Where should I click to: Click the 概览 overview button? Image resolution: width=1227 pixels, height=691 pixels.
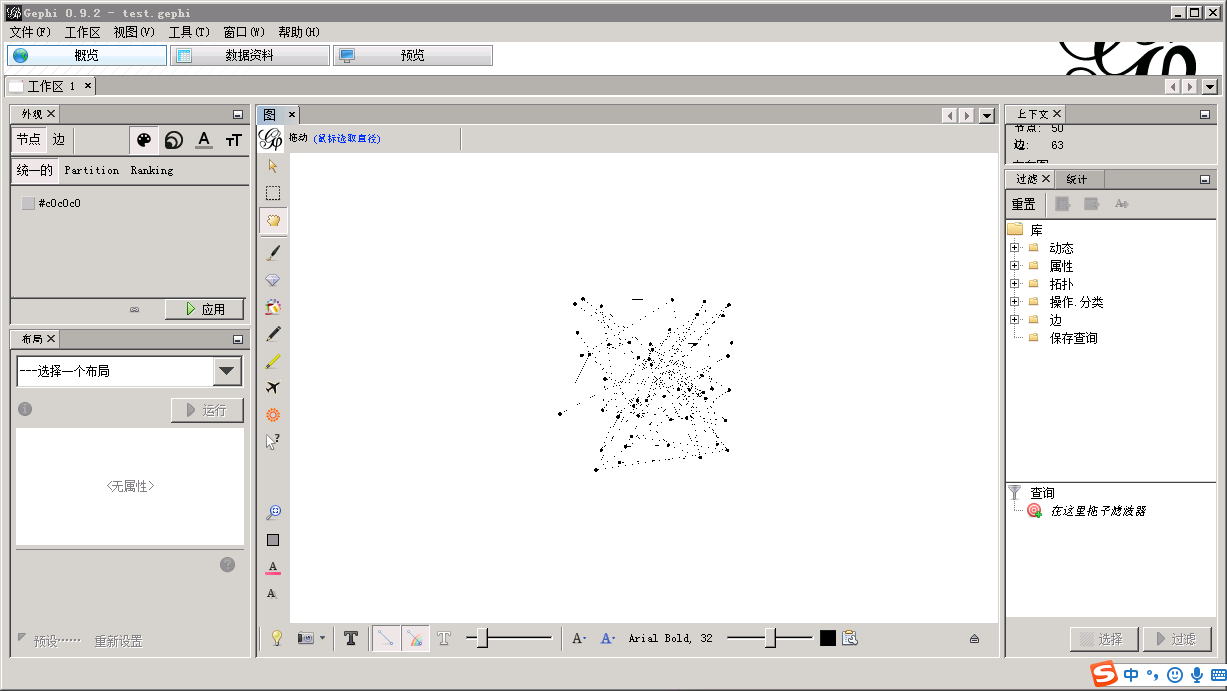click(x=87, y=56)
